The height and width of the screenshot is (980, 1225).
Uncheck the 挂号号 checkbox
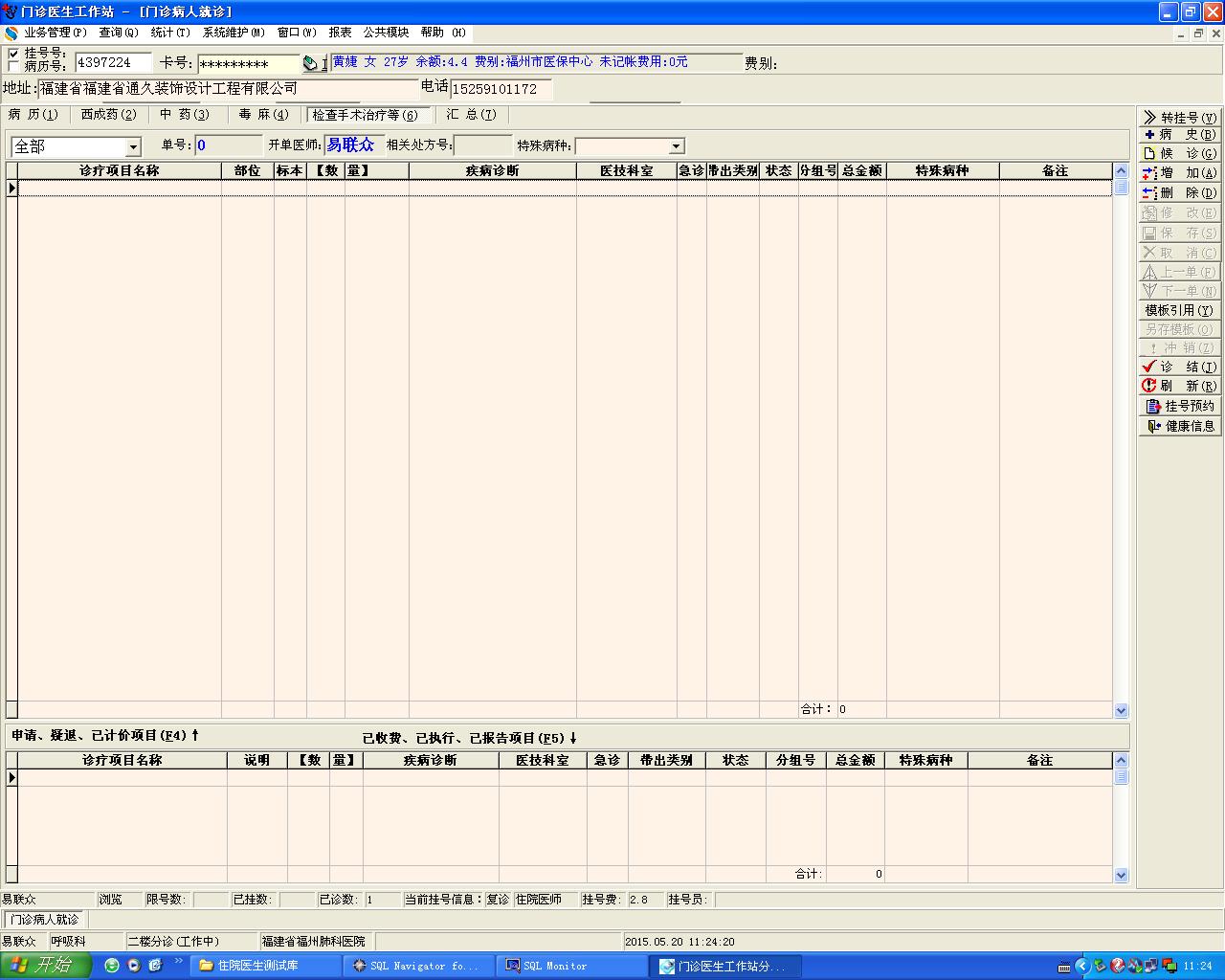(13, 54)
